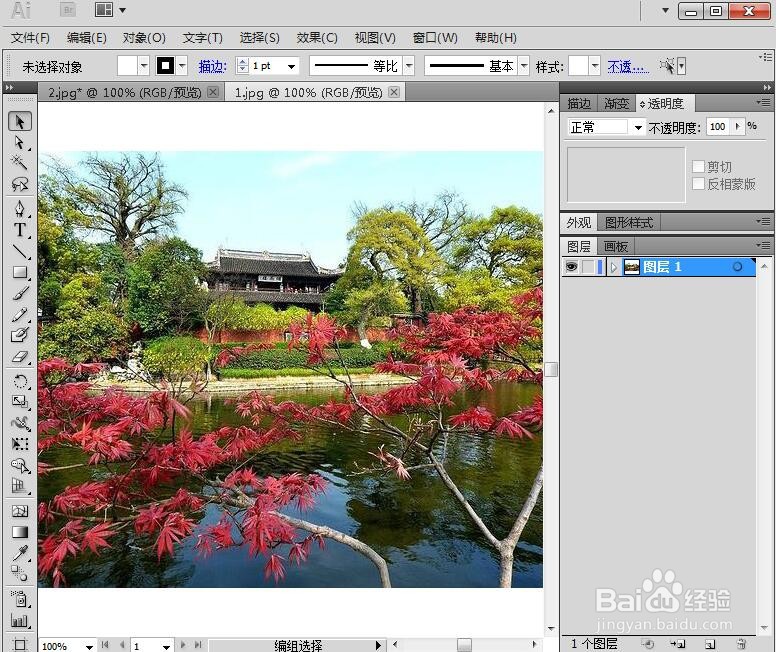The width and height of the screenshot is (776, 652).
Task: Select the Free Transform tool
Action: [x=20, y=444]
